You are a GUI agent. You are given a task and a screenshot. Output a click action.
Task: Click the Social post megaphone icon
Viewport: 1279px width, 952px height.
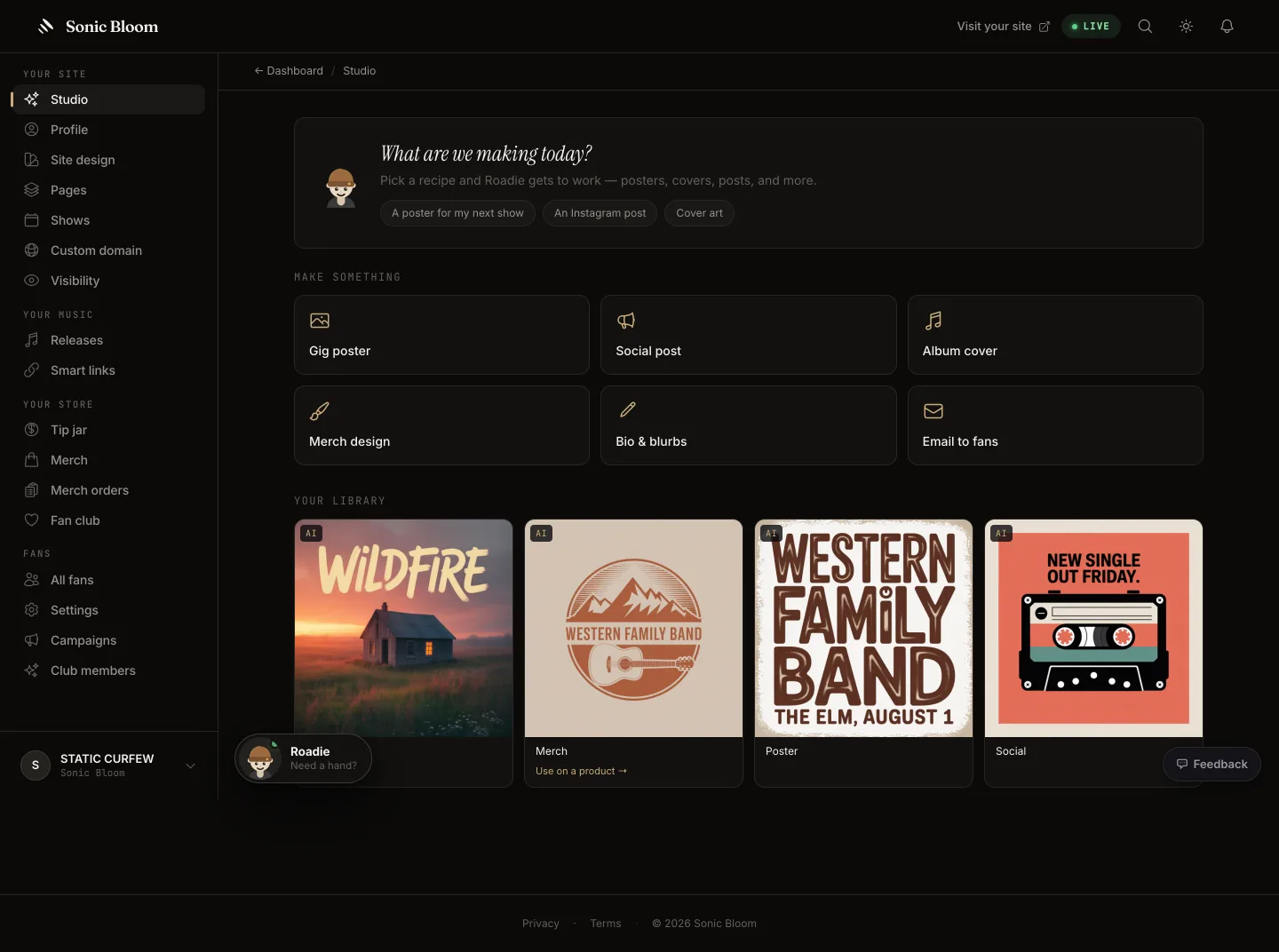[x=626, y=321]
